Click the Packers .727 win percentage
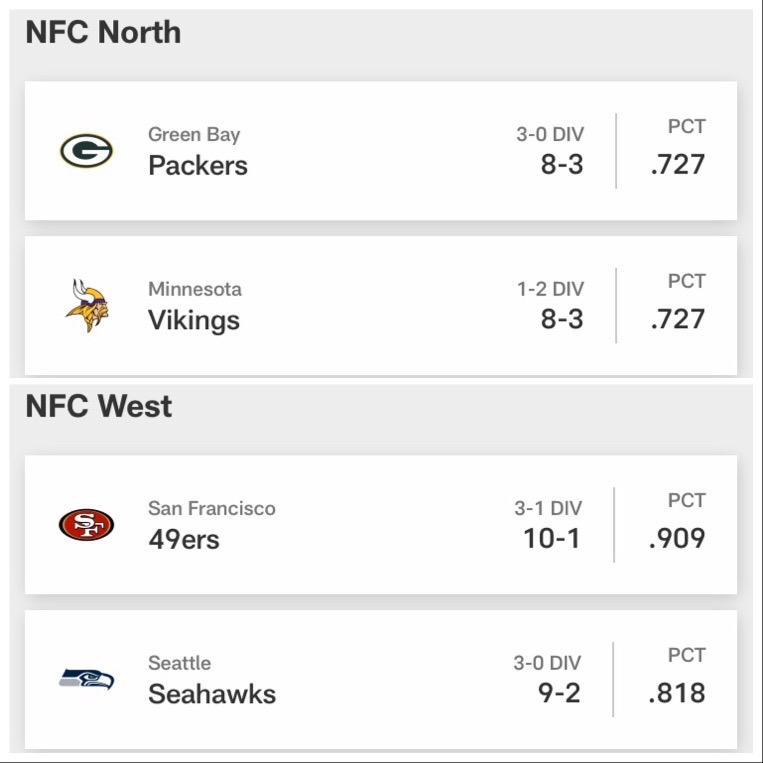 [678, 164]
